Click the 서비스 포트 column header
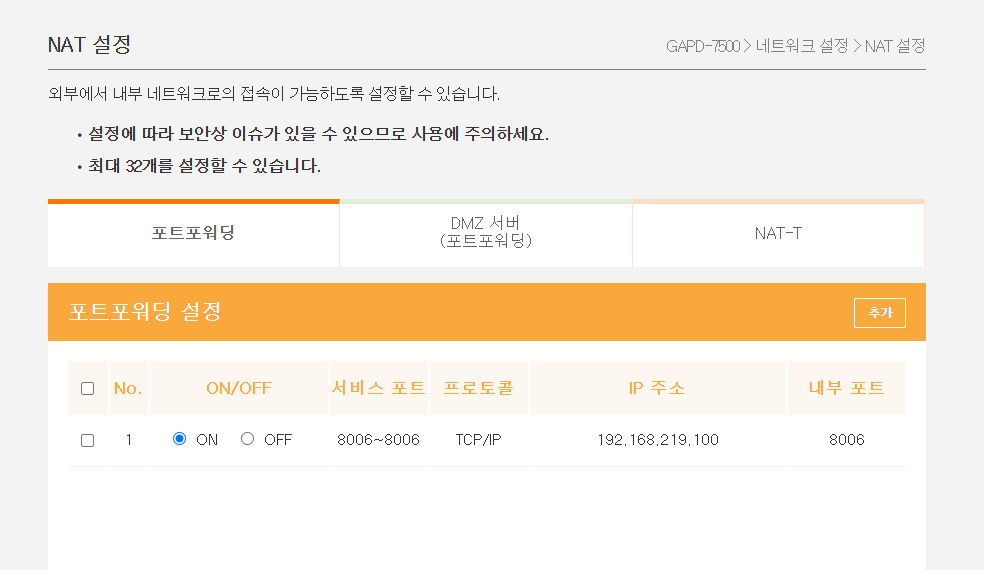984x570 pixels. point(378,388)
